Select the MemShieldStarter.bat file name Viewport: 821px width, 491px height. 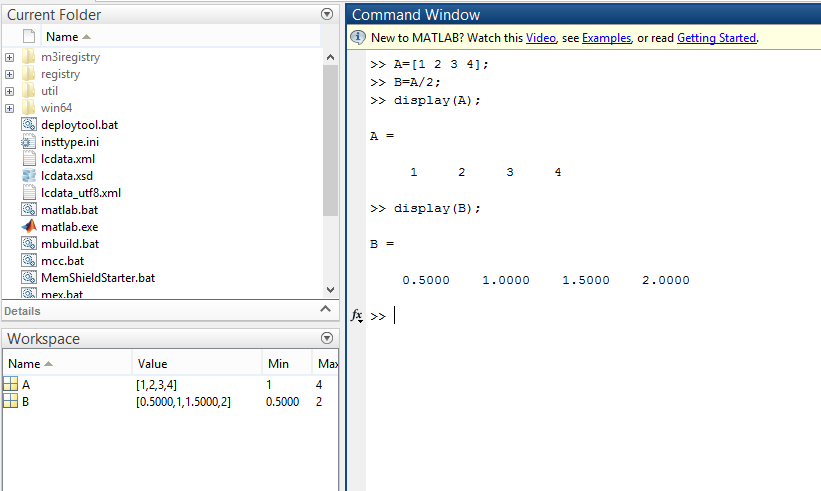click(98, 278)
